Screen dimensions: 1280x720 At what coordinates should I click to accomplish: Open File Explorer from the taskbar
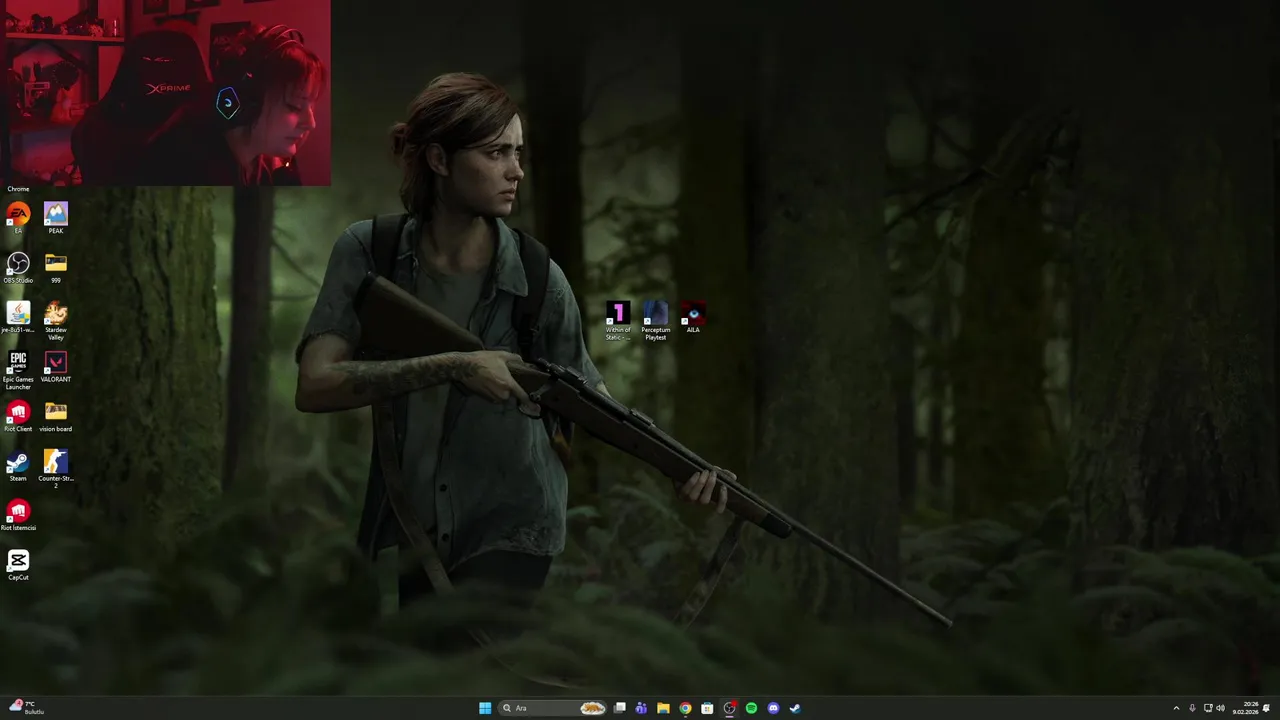663,708
